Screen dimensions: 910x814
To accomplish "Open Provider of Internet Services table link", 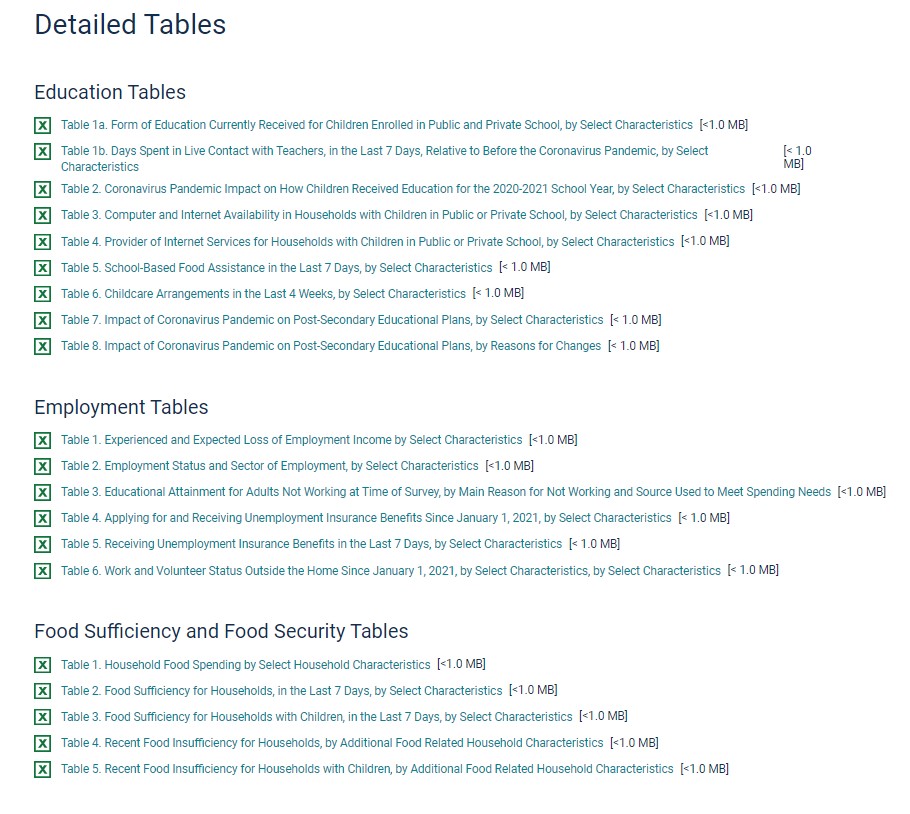I will click(x=367, y=242).
